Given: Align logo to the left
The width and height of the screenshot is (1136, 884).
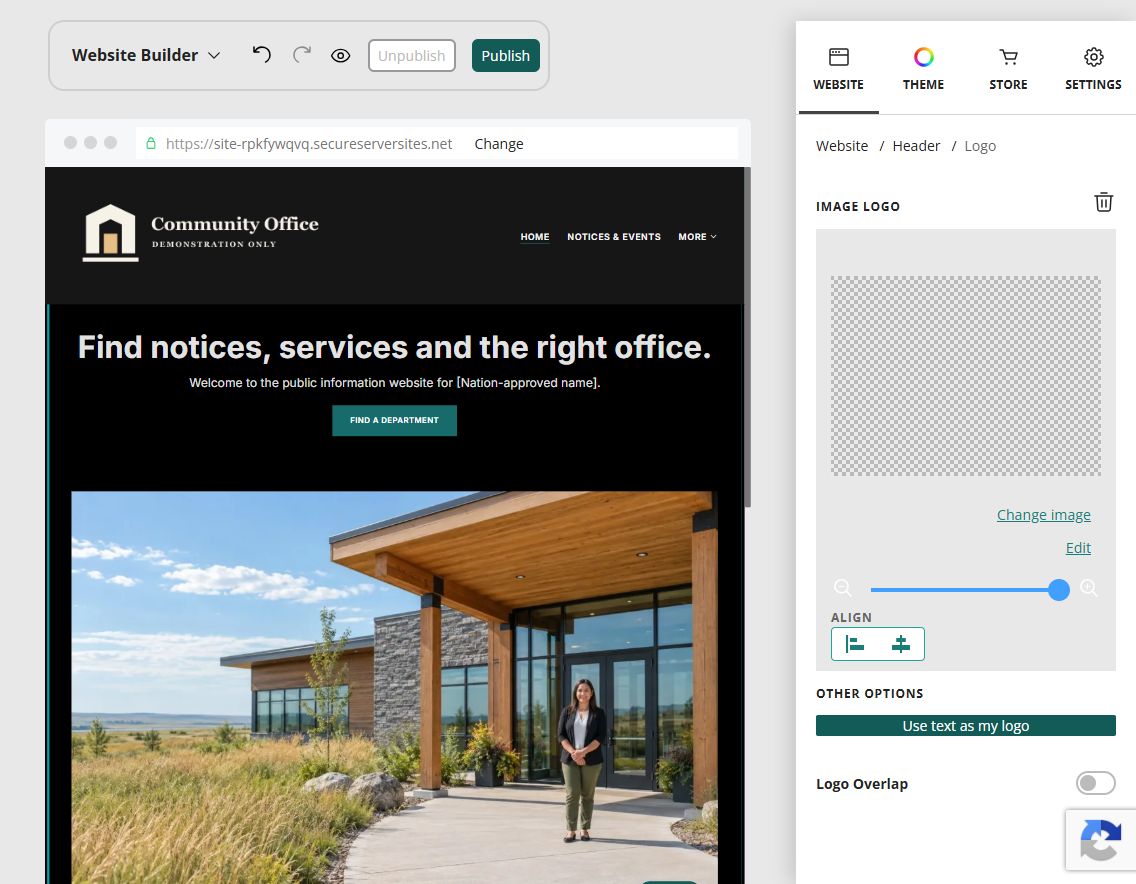Looking at the screenshot, I should (855, 644).
